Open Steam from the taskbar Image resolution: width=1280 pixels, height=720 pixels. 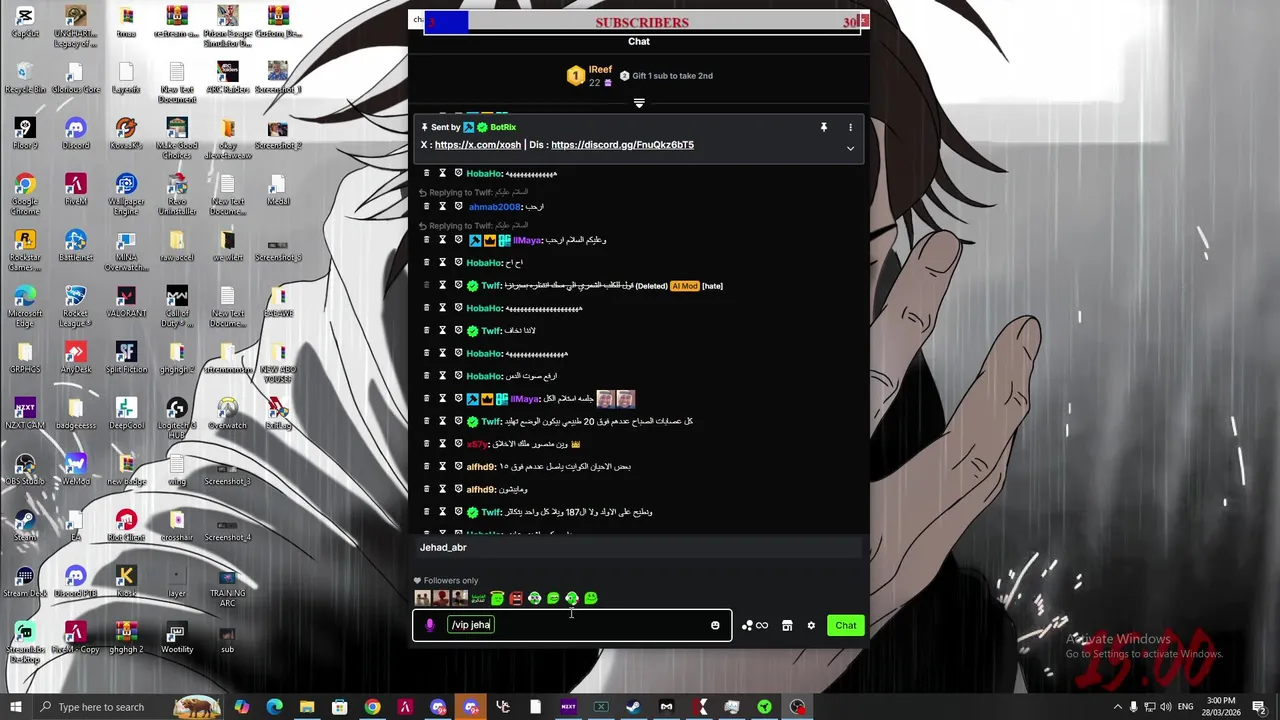(x=633, y=707)
